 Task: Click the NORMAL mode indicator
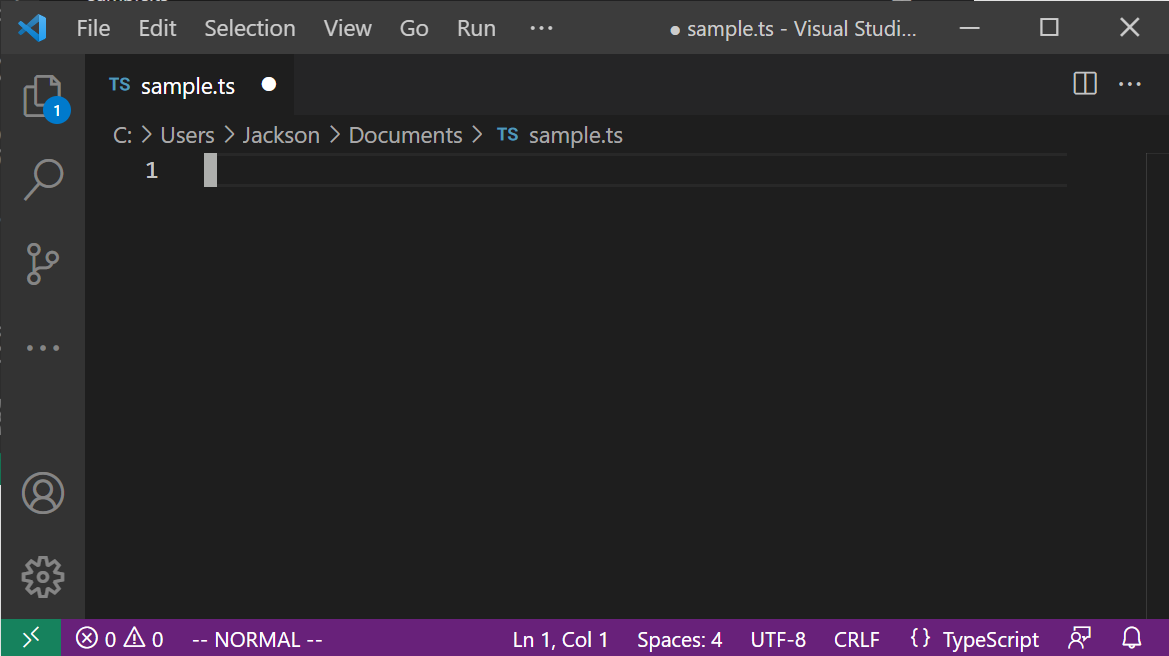click(256, 638)
